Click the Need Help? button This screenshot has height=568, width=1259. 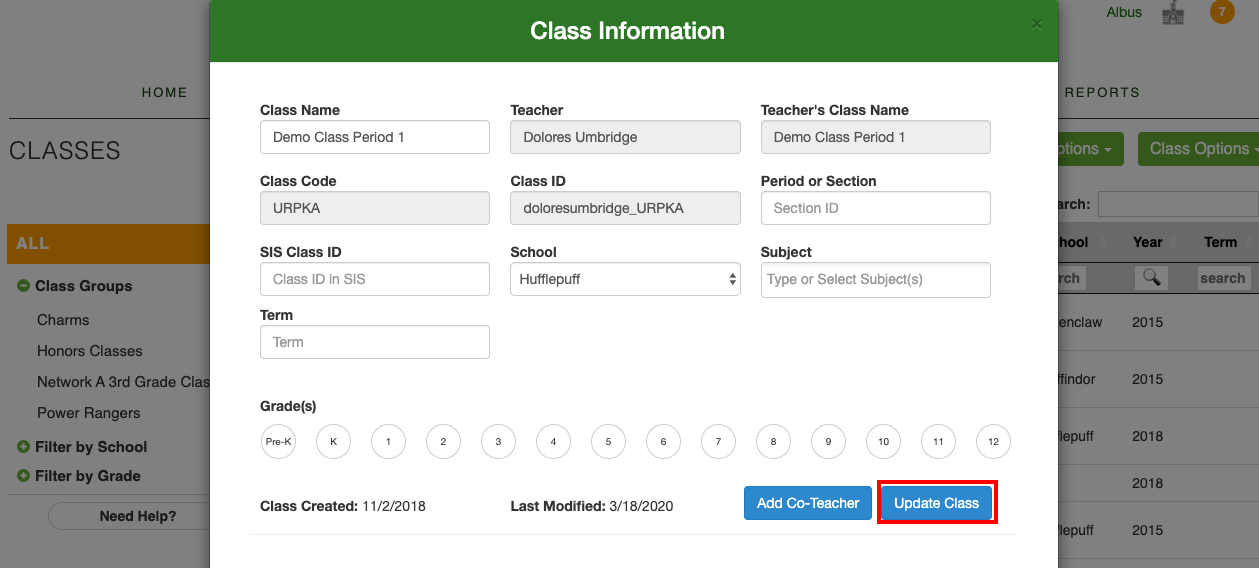(138, 516)
